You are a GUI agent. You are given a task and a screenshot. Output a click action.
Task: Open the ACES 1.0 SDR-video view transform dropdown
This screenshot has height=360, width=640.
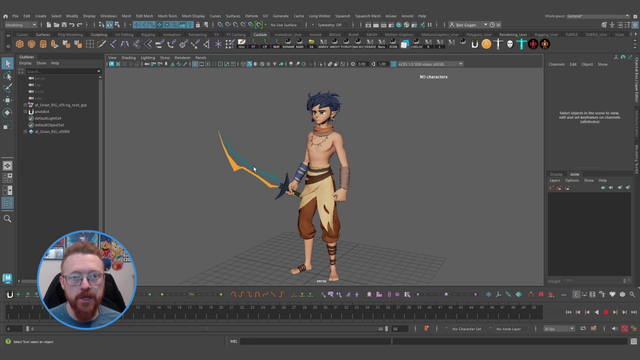430,64
